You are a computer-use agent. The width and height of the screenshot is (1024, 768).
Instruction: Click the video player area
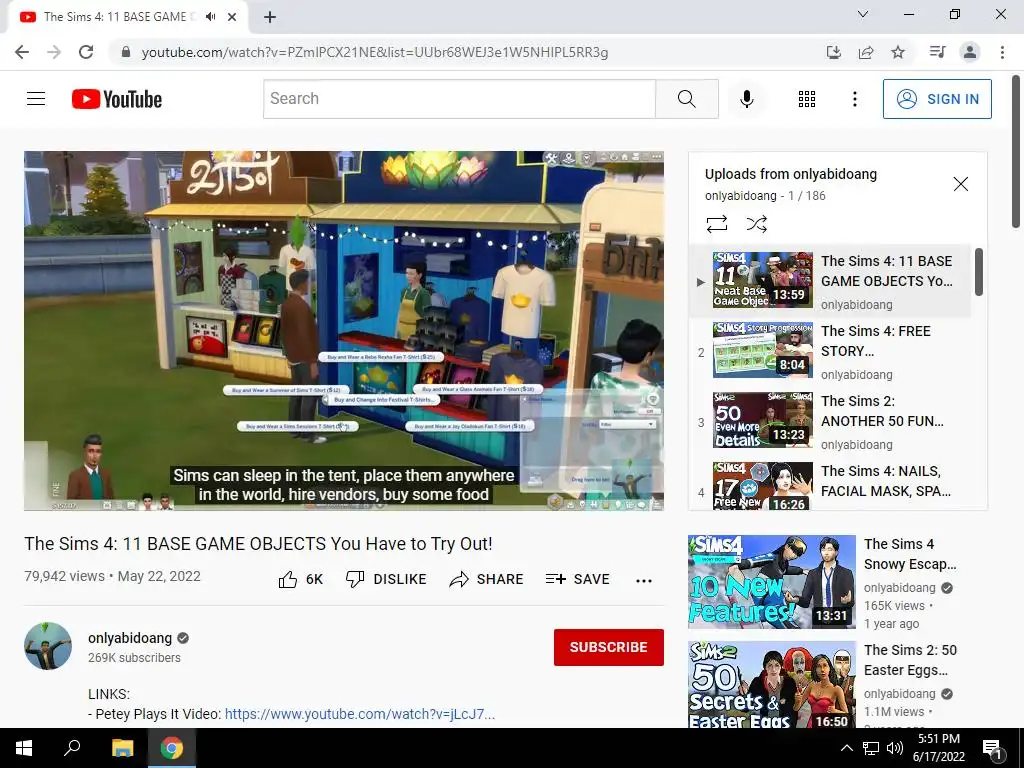coord(344,330)
